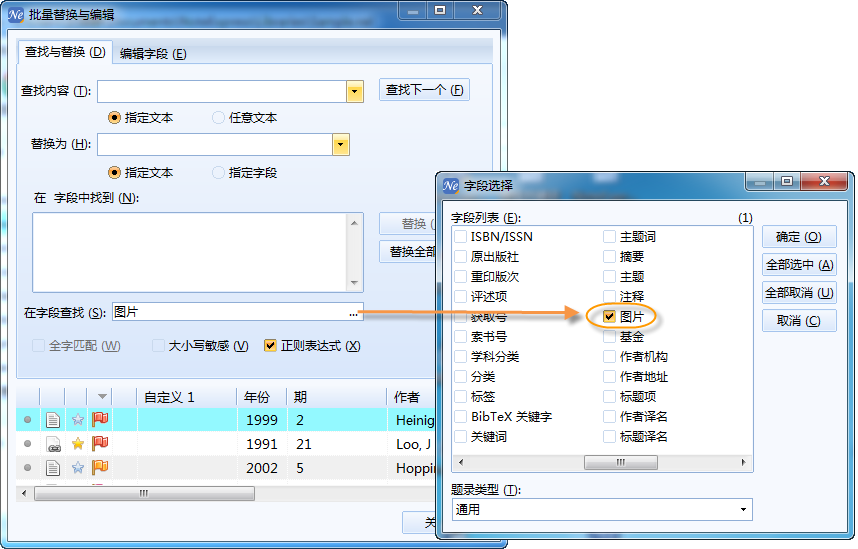Viewport: 858px width, 549px height.
Task: Check the 主题词 field checkbox
Action: (x=610, y=236)
